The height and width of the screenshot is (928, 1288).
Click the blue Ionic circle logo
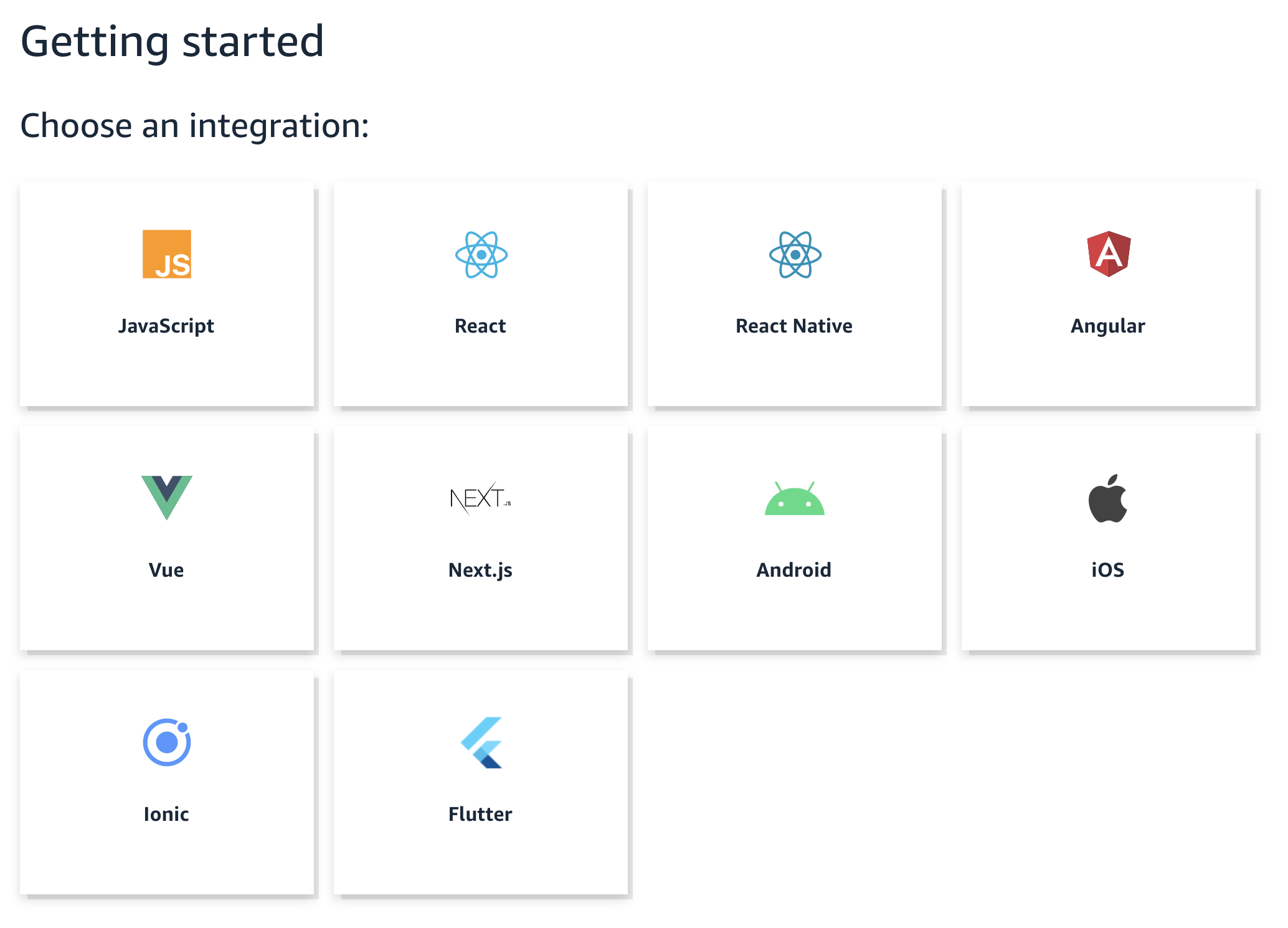click(x=166, y=742)
